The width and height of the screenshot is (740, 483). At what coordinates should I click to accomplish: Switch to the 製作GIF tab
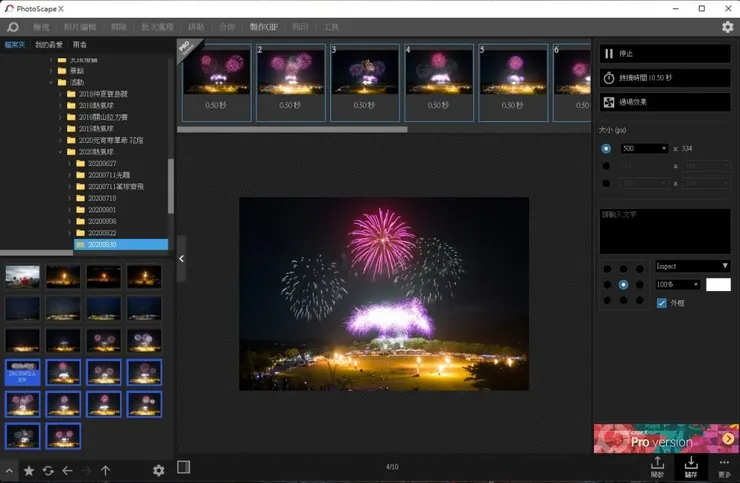[264, 27]
